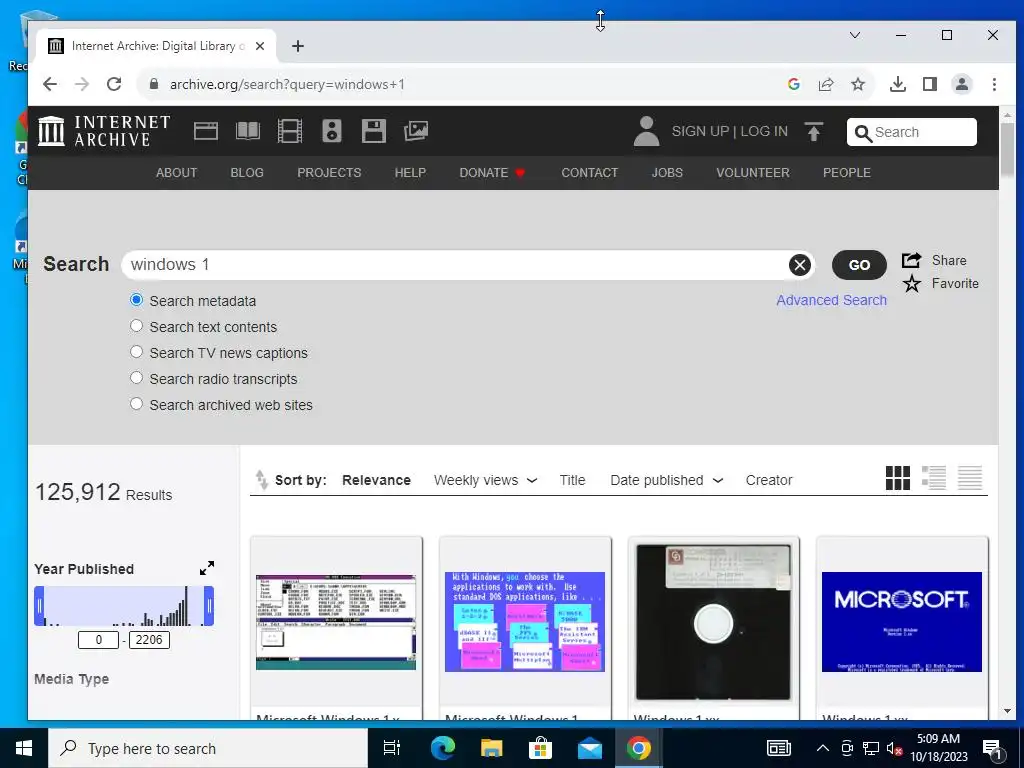Click right handle of Year Published slider

coord(209,606)
